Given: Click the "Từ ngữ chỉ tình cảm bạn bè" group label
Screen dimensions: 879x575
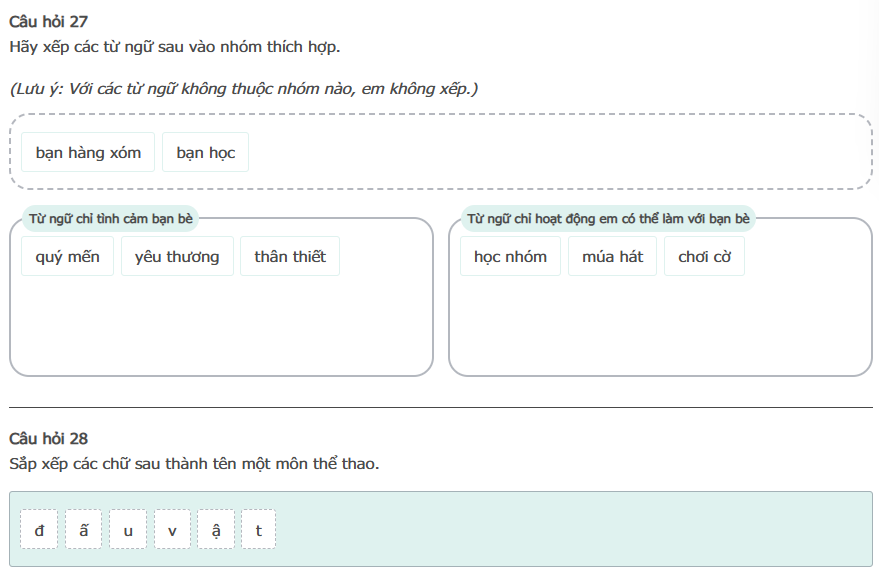Looking at the screenshot, I should (x=111, y=219).
